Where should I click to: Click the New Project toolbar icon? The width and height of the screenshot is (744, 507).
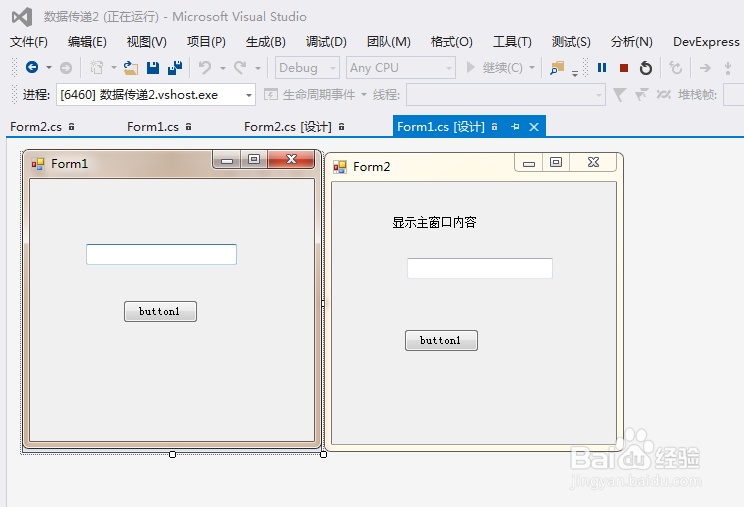(x=97, y=68)
